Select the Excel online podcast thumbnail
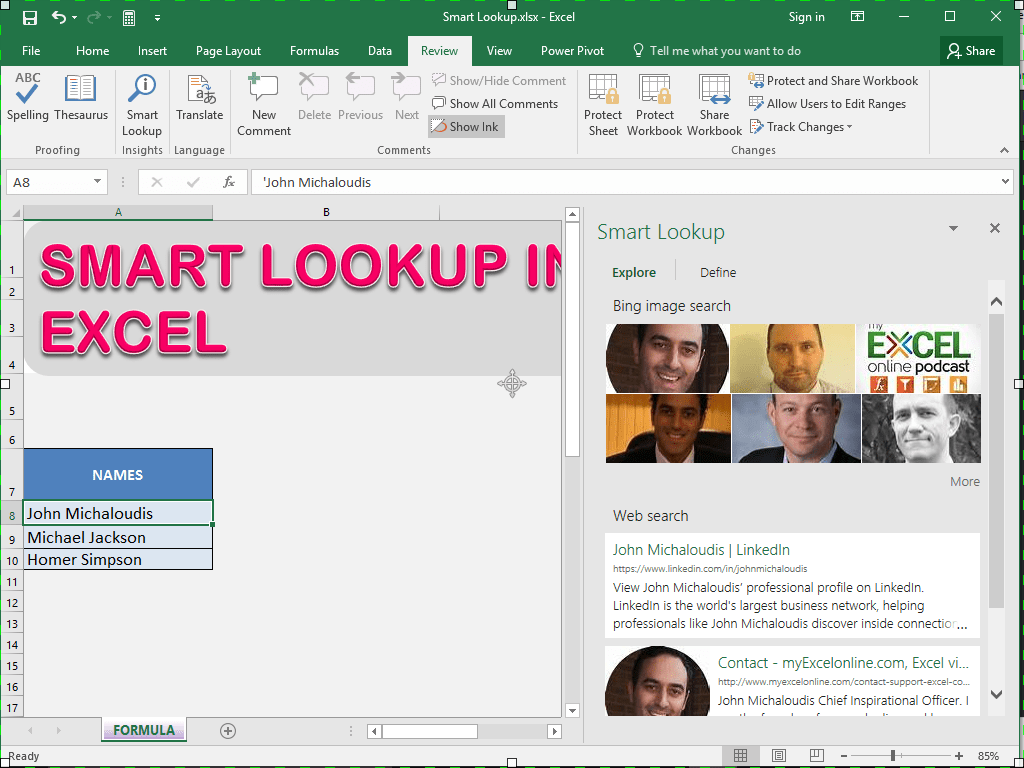Image resolution: width=1024 pixels, height=768 pixels. pos(918,359)
